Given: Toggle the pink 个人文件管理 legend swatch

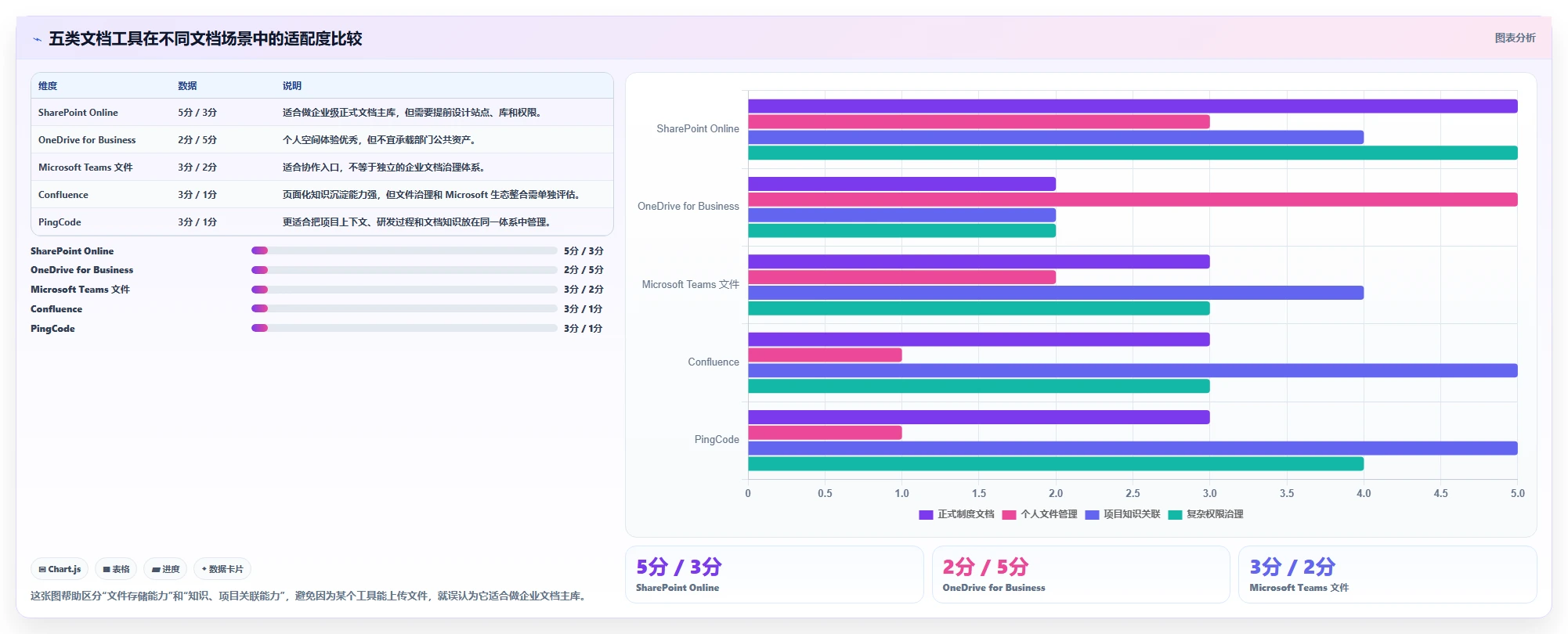Looking at the screenshot, I should pos(1009,514).
